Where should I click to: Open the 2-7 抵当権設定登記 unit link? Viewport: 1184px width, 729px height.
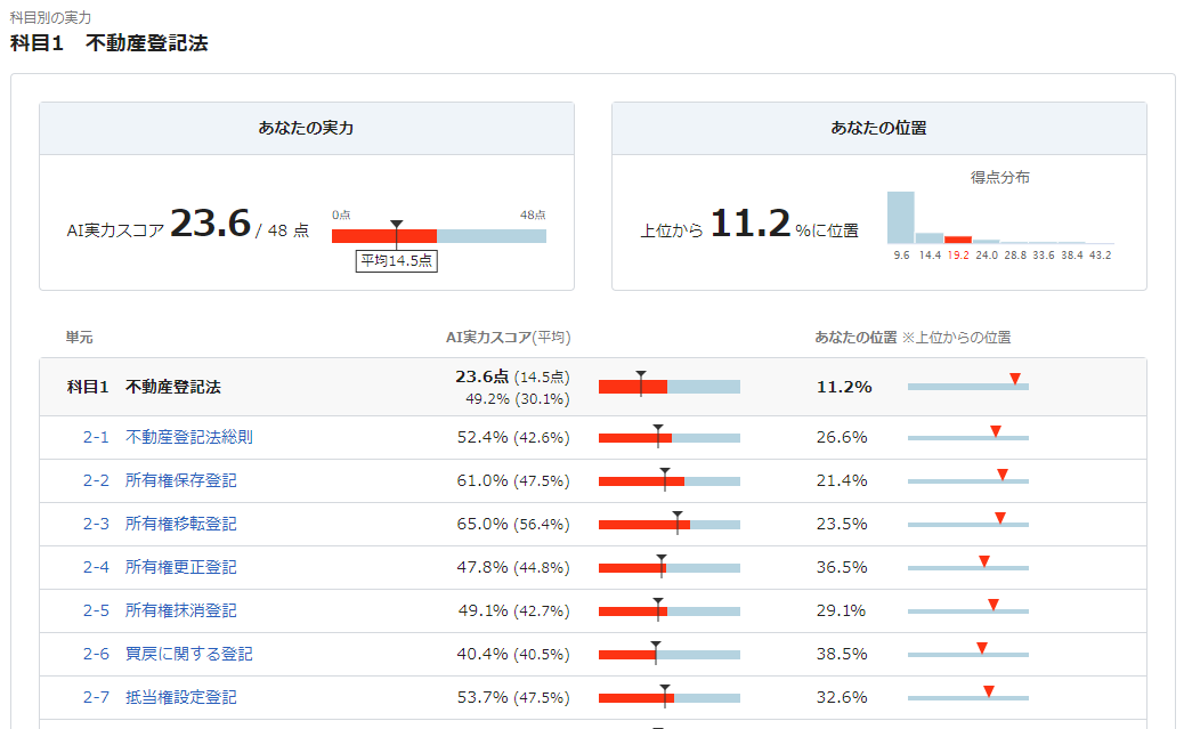159,697
